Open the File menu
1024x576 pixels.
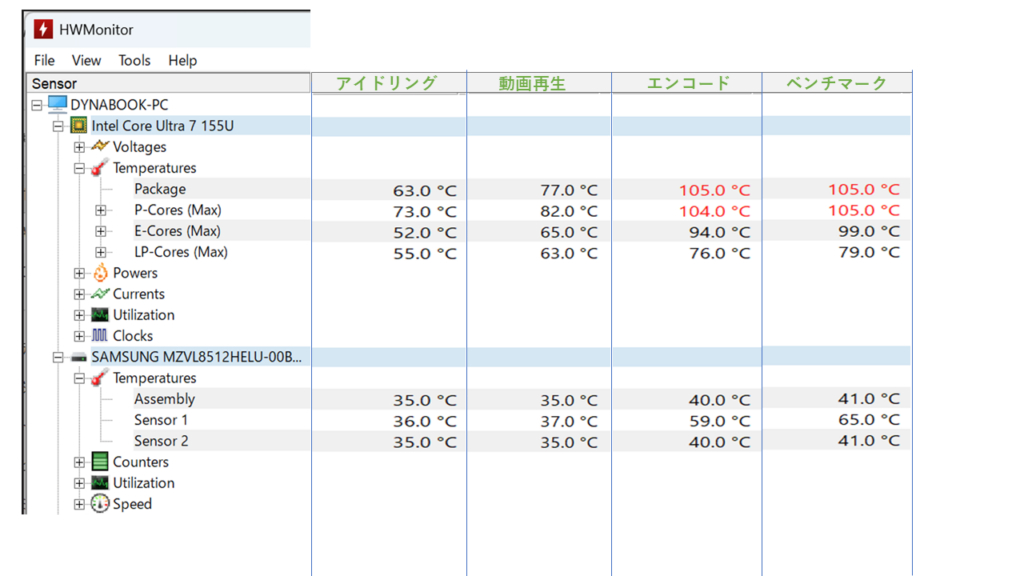click(x=44, y=60)
